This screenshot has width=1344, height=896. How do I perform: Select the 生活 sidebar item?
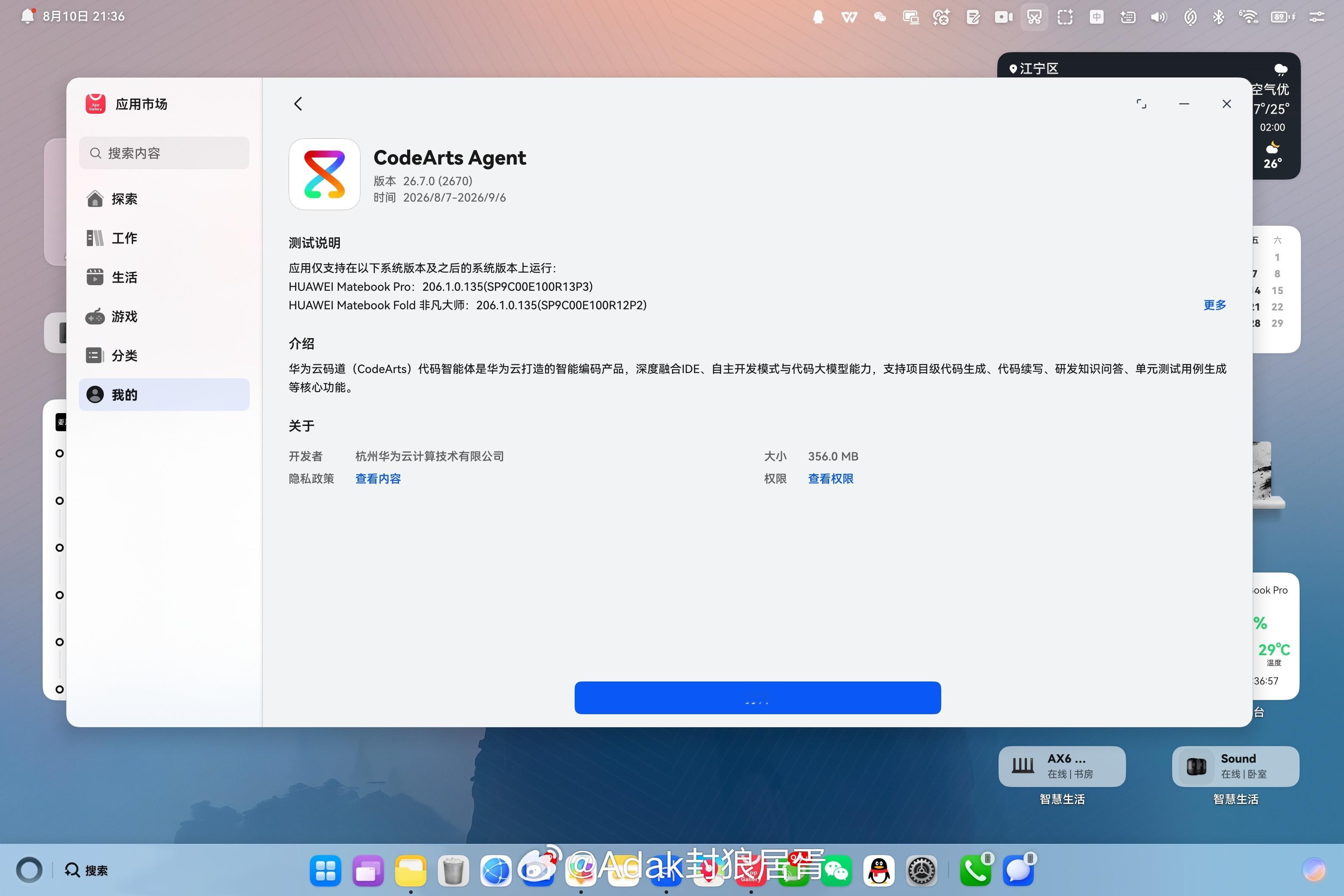164,277
